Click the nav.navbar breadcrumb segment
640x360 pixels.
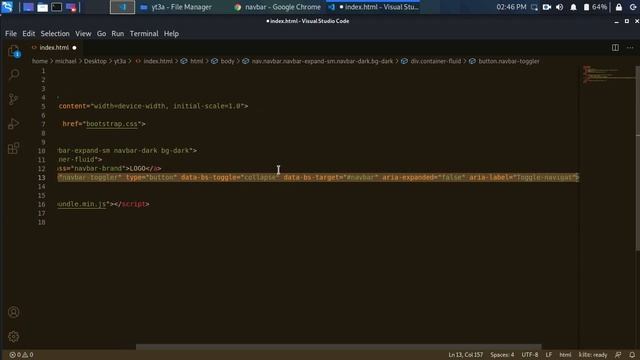pos(322,61)
